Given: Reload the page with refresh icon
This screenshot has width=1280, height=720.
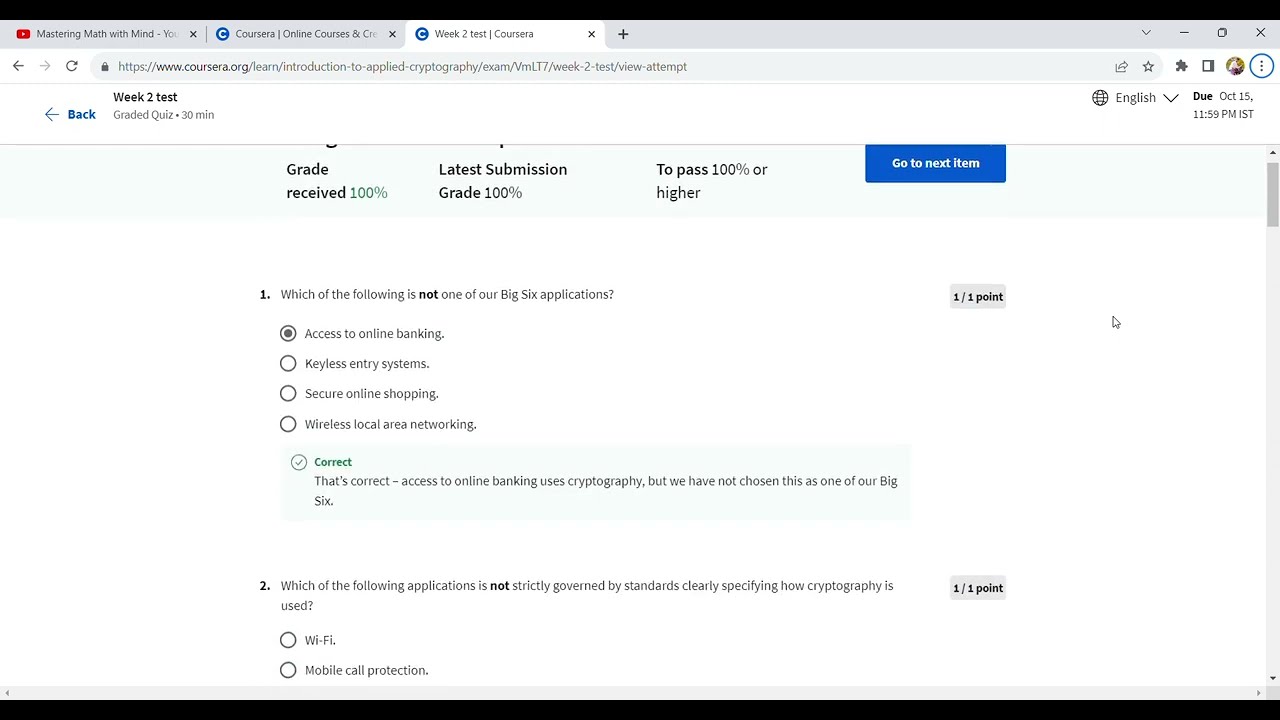Looking at the screenshot, I should 71,66.
